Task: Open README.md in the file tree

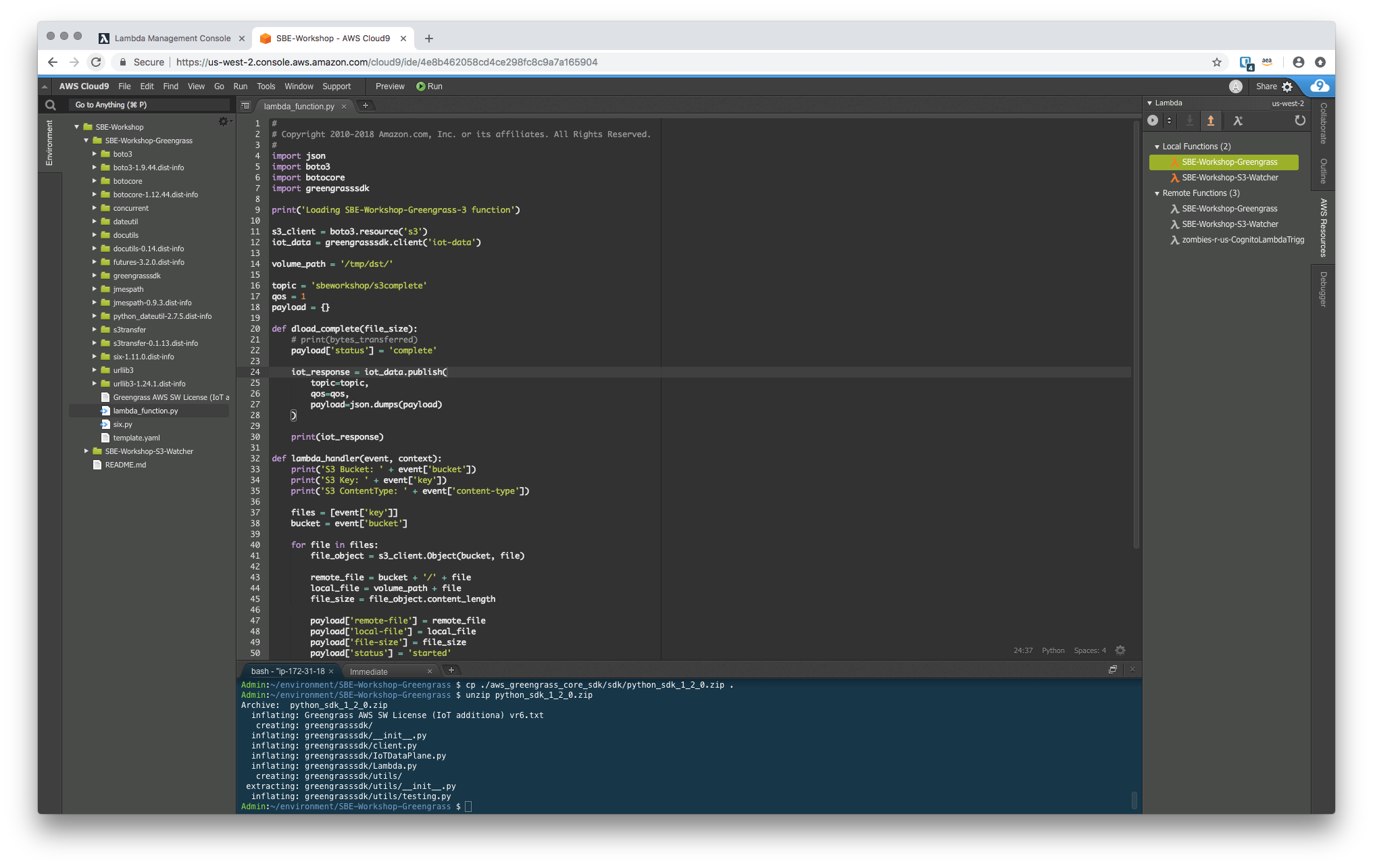Action: [125, 465]
